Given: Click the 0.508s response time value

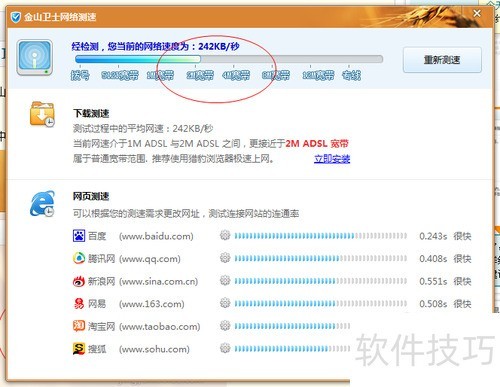Looking at the screenshot, I should (433, 304).
